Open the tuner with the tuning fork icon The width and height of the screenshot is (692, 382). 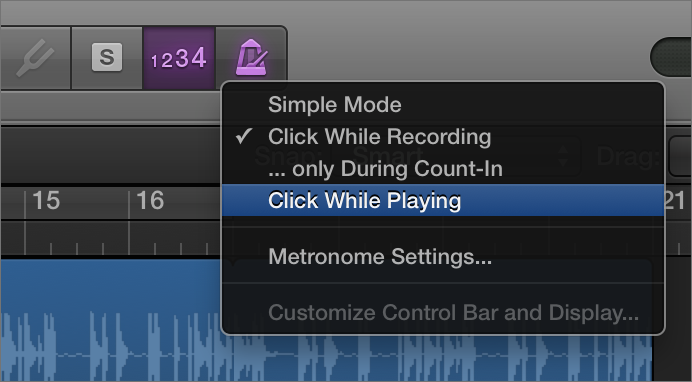35,58
